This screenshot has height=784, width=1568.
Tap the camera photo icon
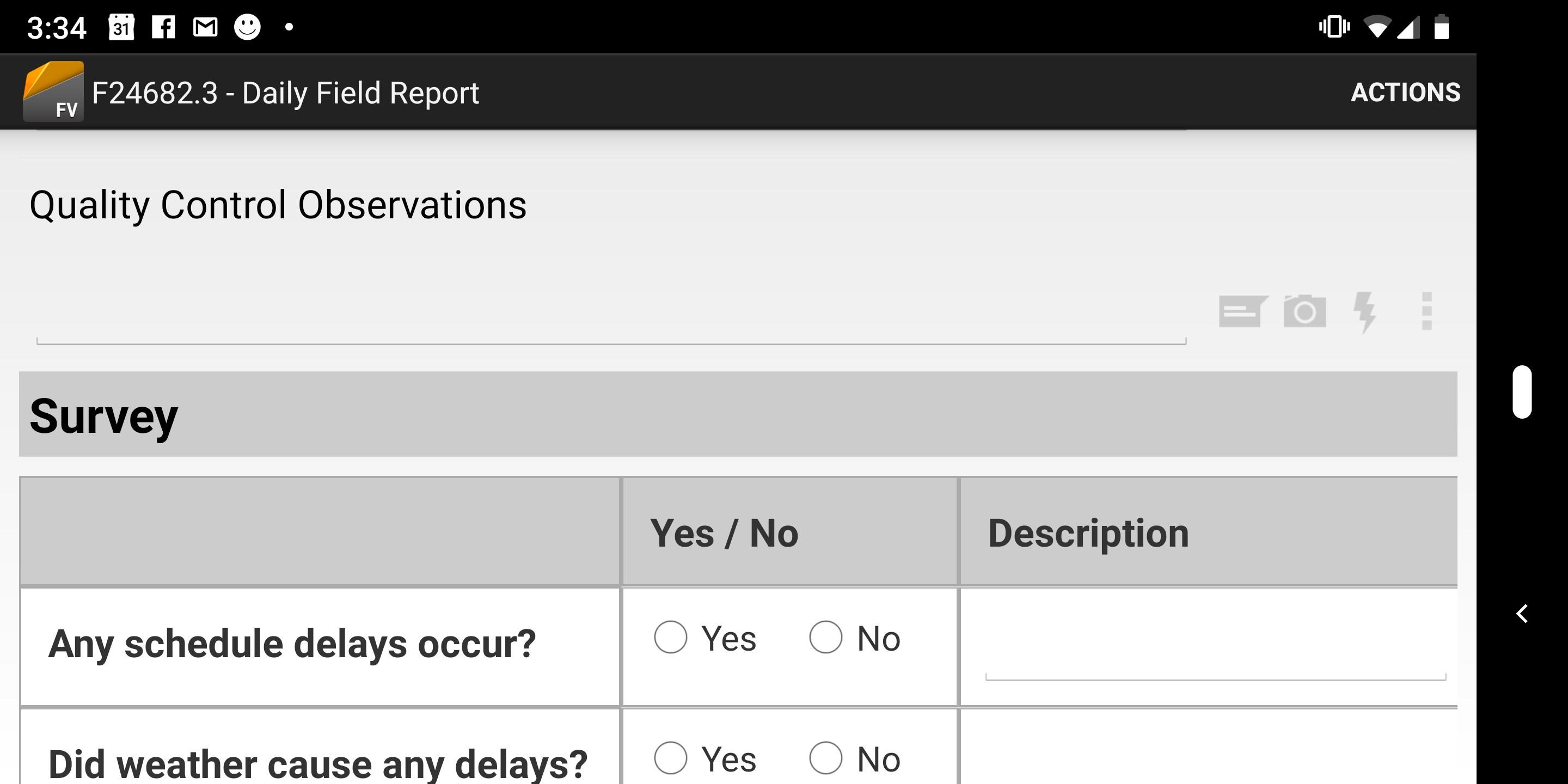pyautogui.click(x=1304, y=311)
